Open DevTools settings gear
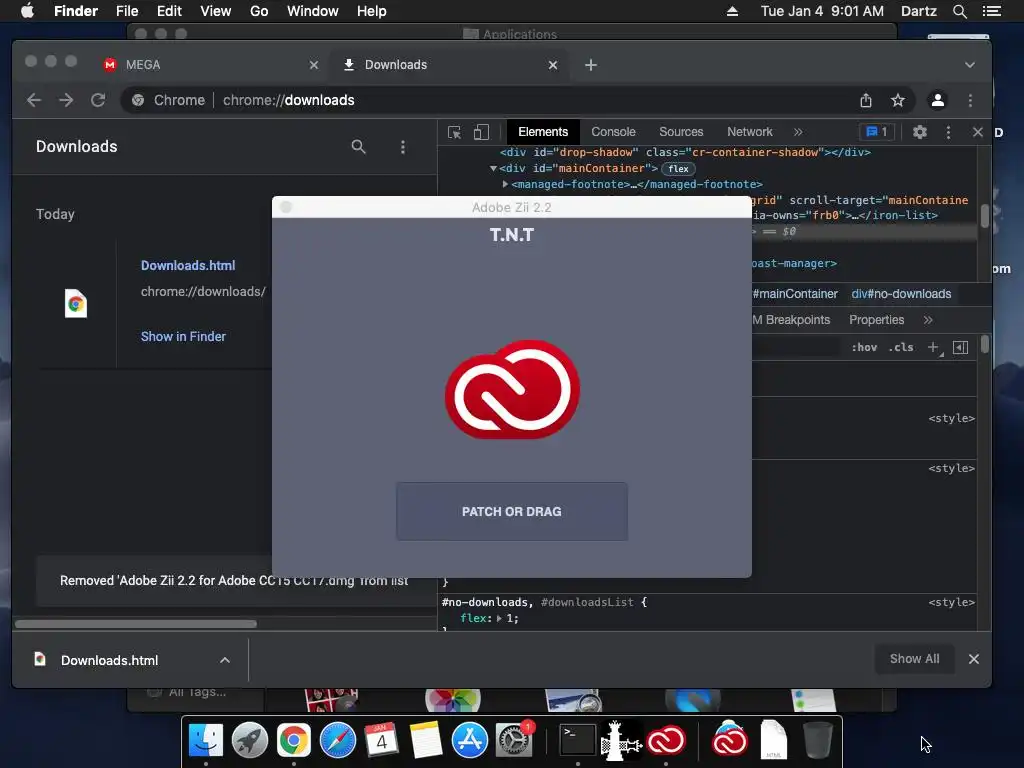 (920, 132)
